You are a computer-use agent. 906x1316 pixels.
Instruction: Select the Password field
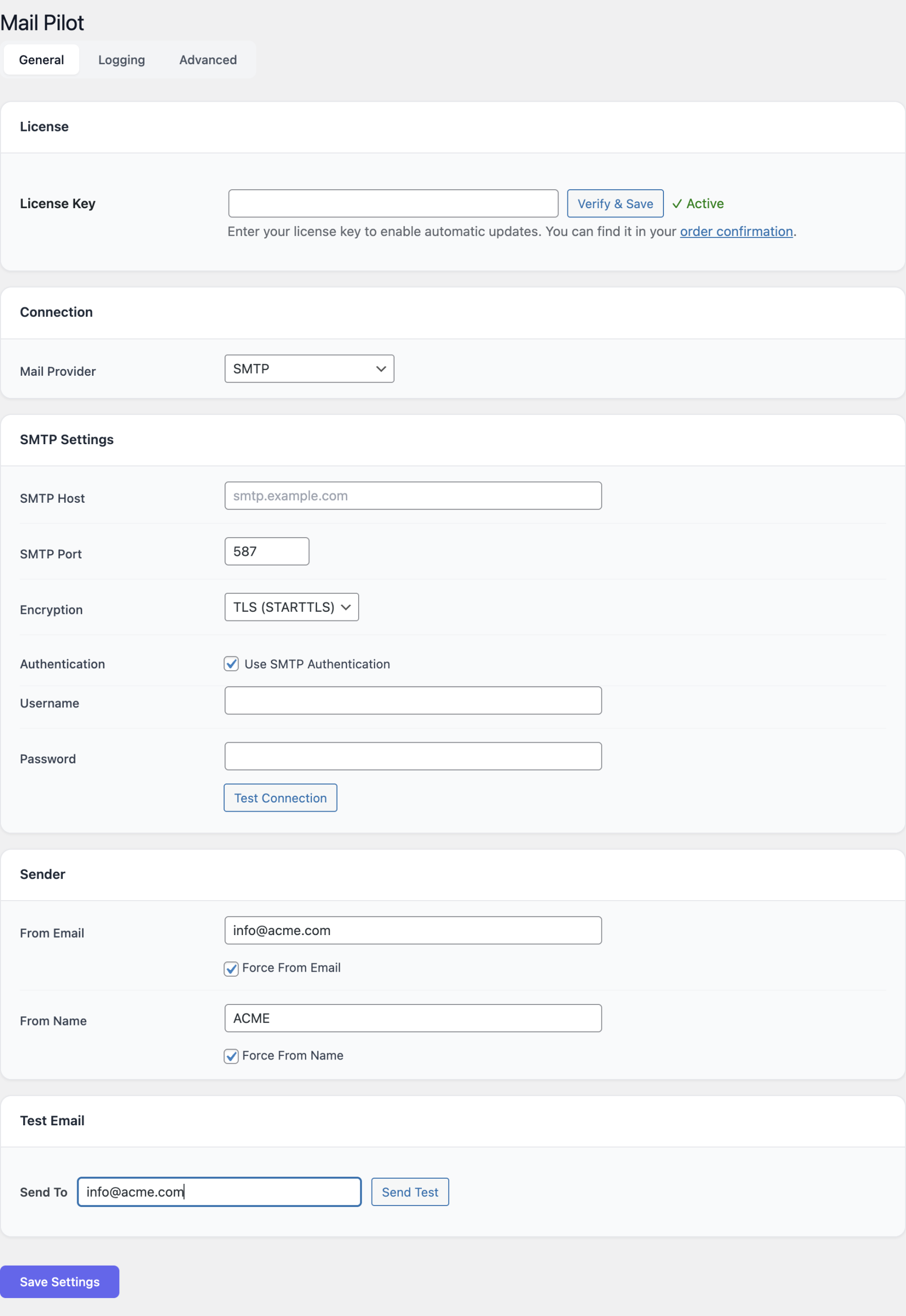(x=413, y=756)
